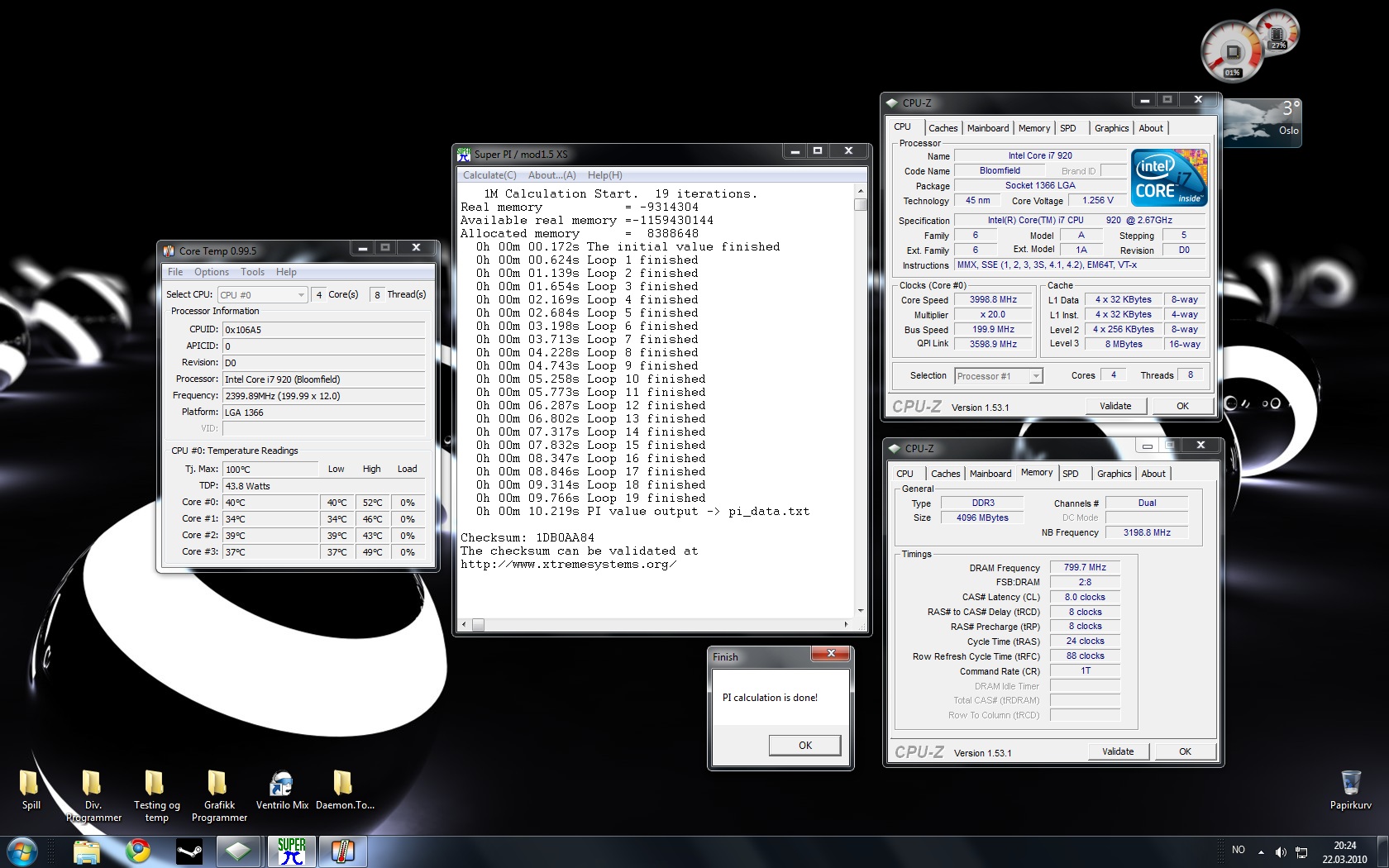Click the Core Temp title bar icon
The image size is (1389, 868).
click(169, 250)
